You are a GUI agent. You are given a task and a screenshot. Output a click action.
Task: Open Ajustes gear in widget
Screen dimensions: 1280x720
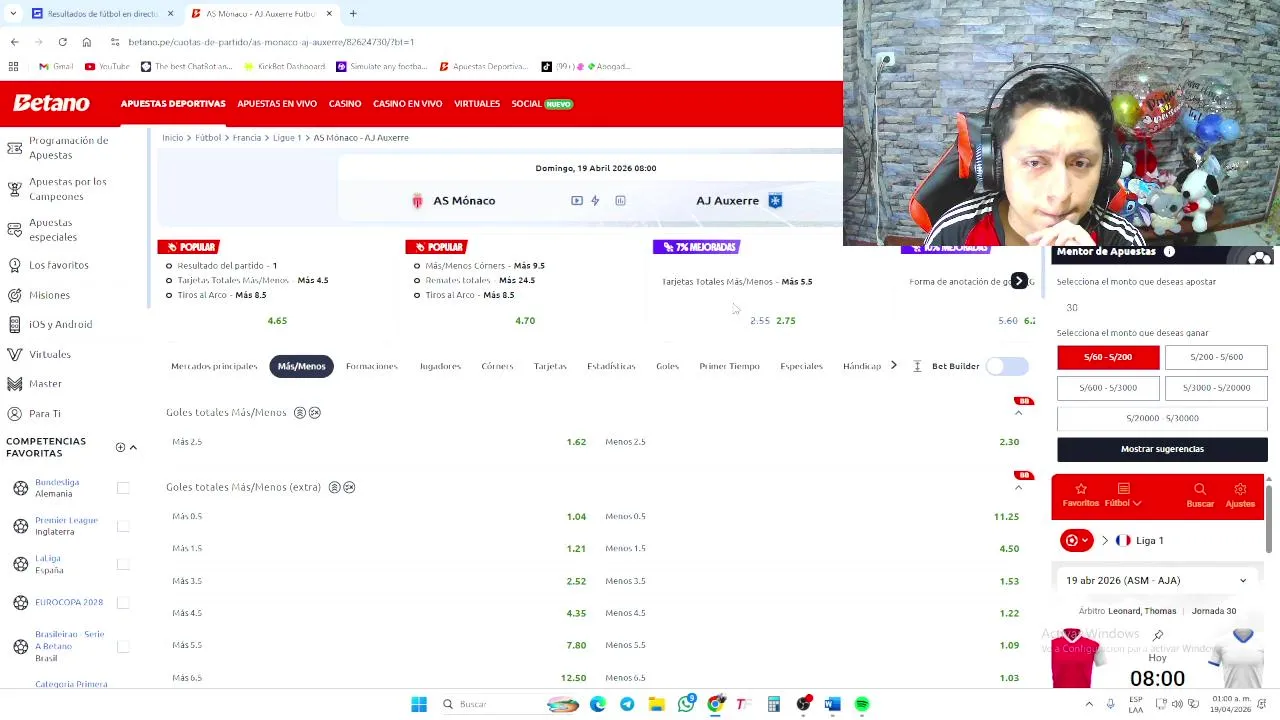(x=1240, y=489)
